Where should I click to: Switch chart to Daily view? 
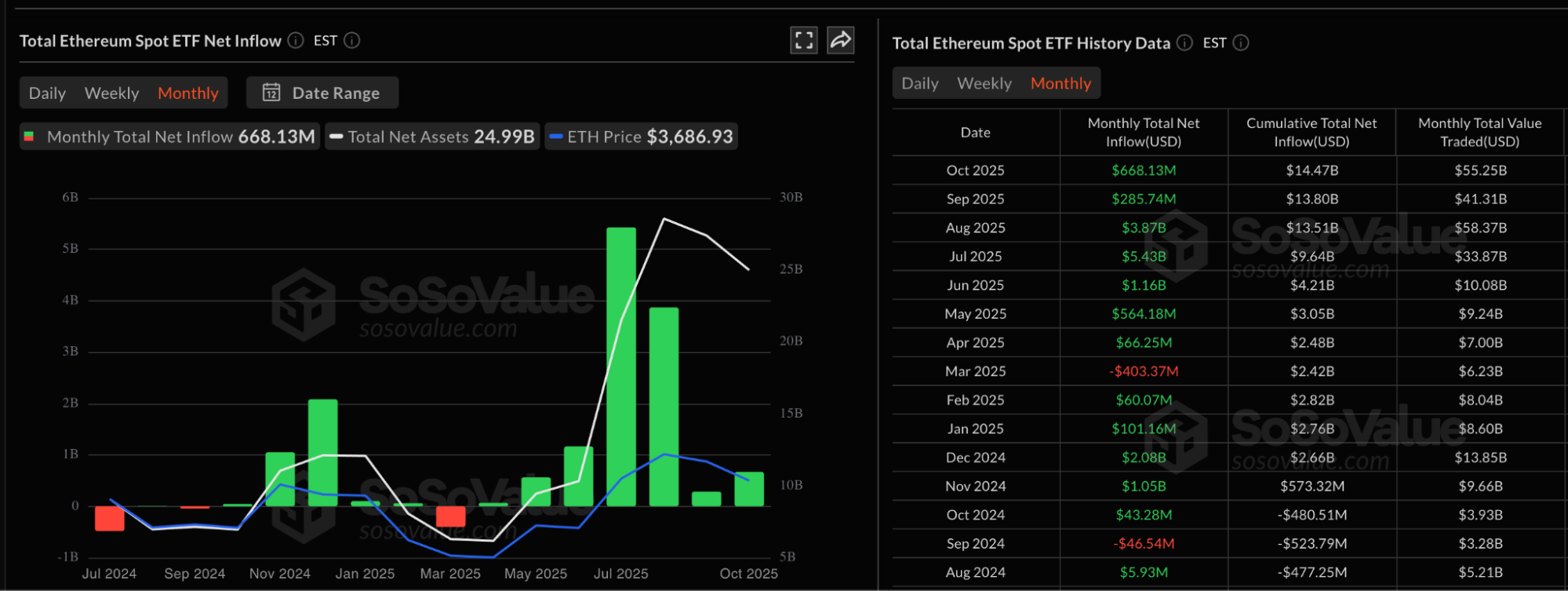pos(47,93)
